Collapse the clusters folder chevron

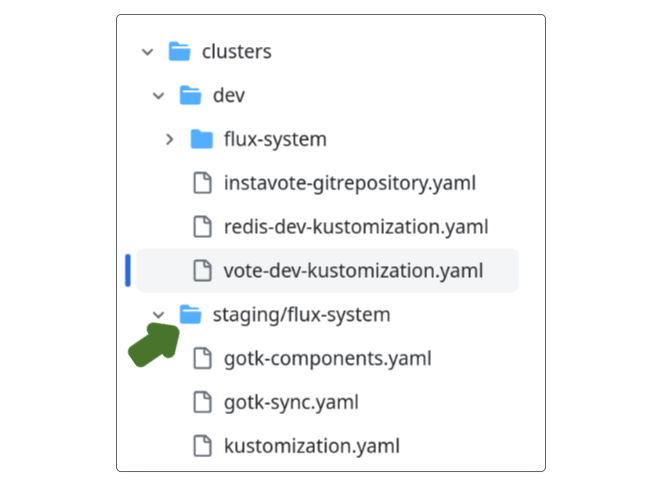[x=147, y=51]
